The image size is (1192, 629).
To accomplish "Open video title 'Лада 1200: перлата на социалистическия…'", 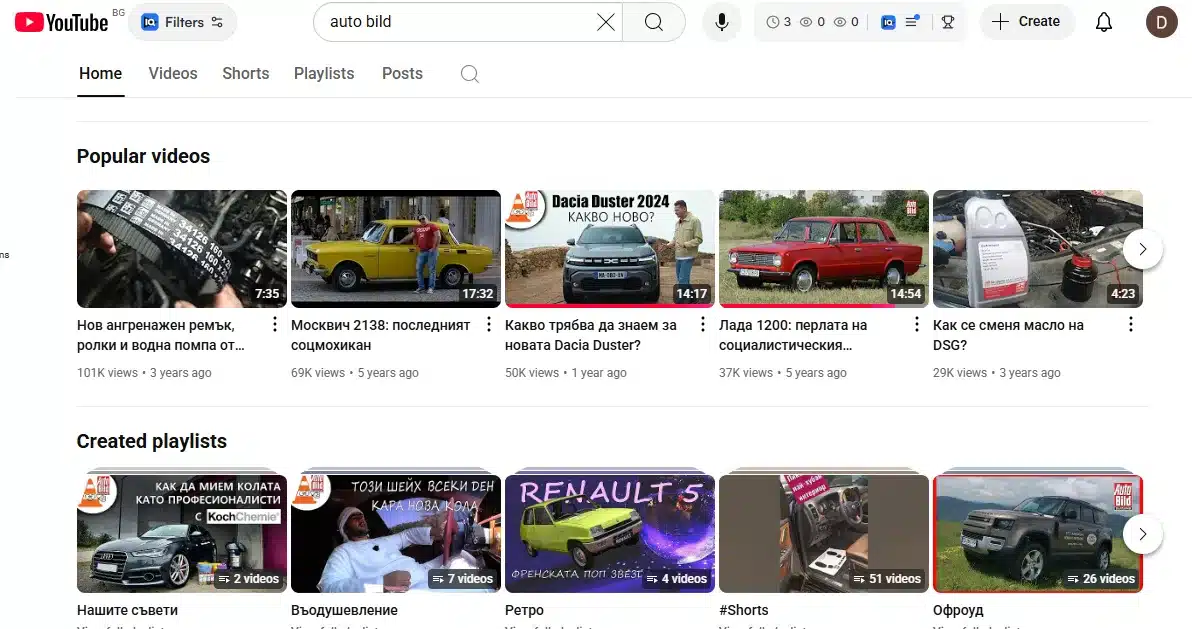I will point(793,335).
